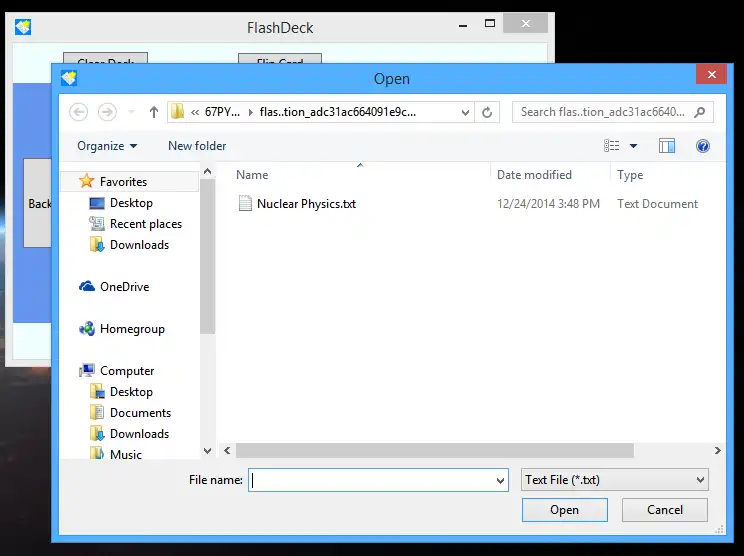Maximize the FlashDeck window

[490, 23]
